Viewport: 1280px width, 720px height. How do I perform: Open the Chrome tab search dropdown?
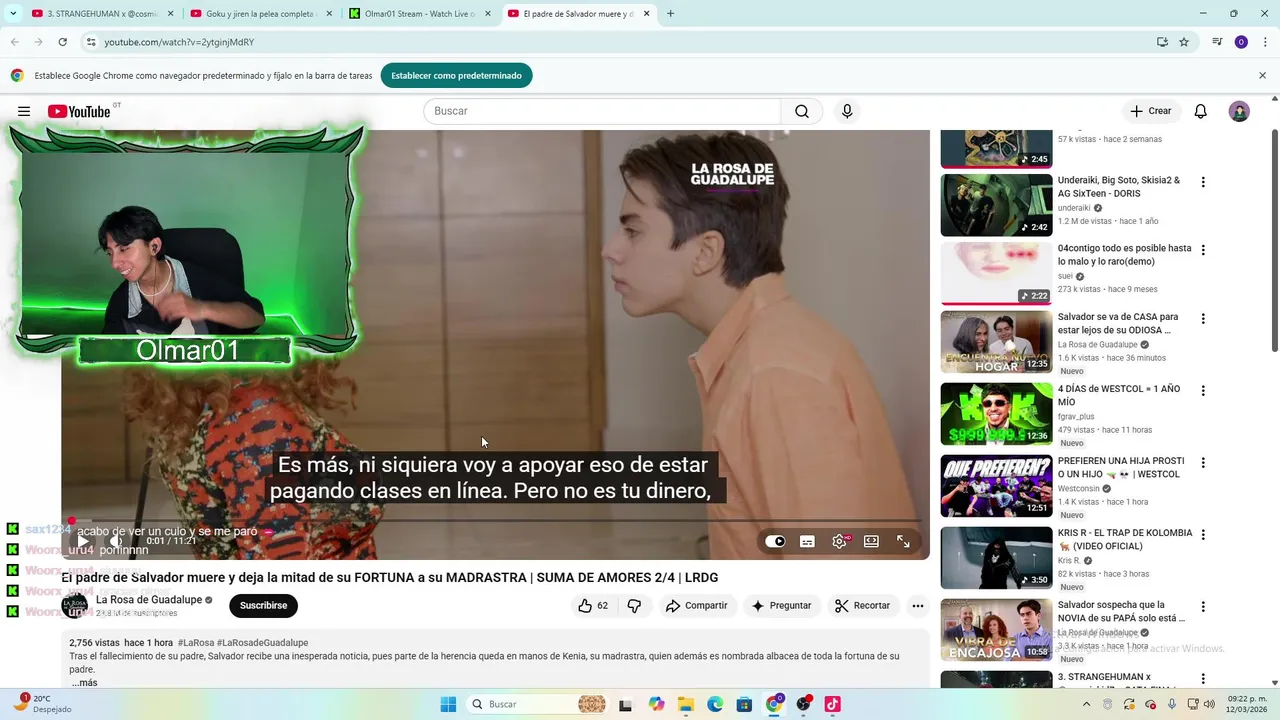[x=13, y=14]
